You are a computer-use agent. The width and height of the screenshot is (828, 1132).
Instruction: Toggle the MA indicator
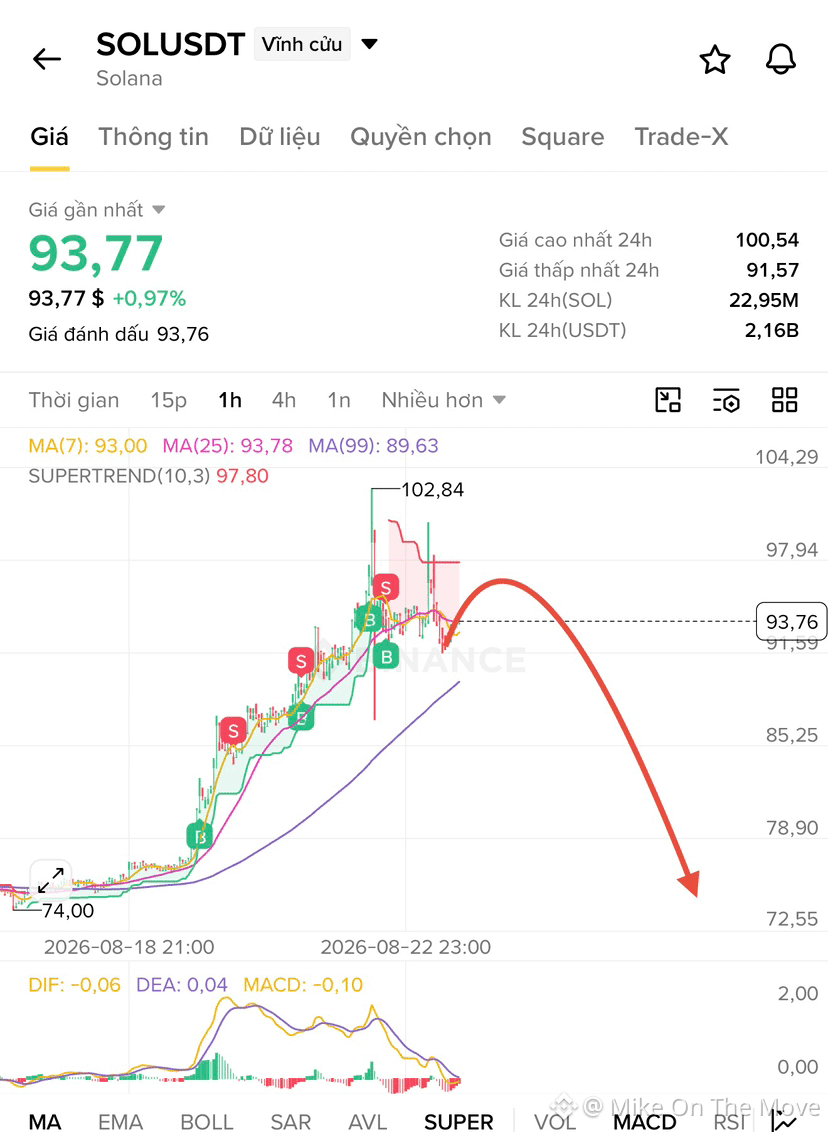(x=45, y=1121)
